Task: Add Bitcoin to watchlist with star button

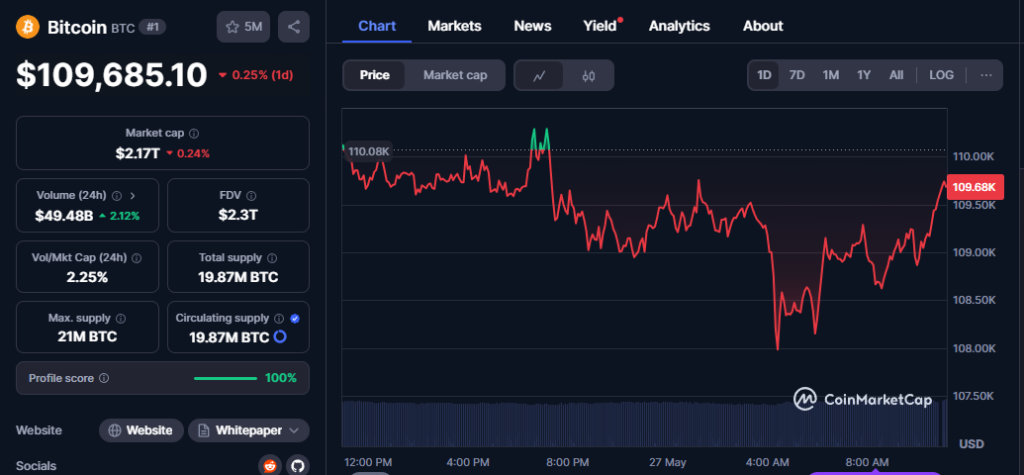Action: (x=243, y=27)
